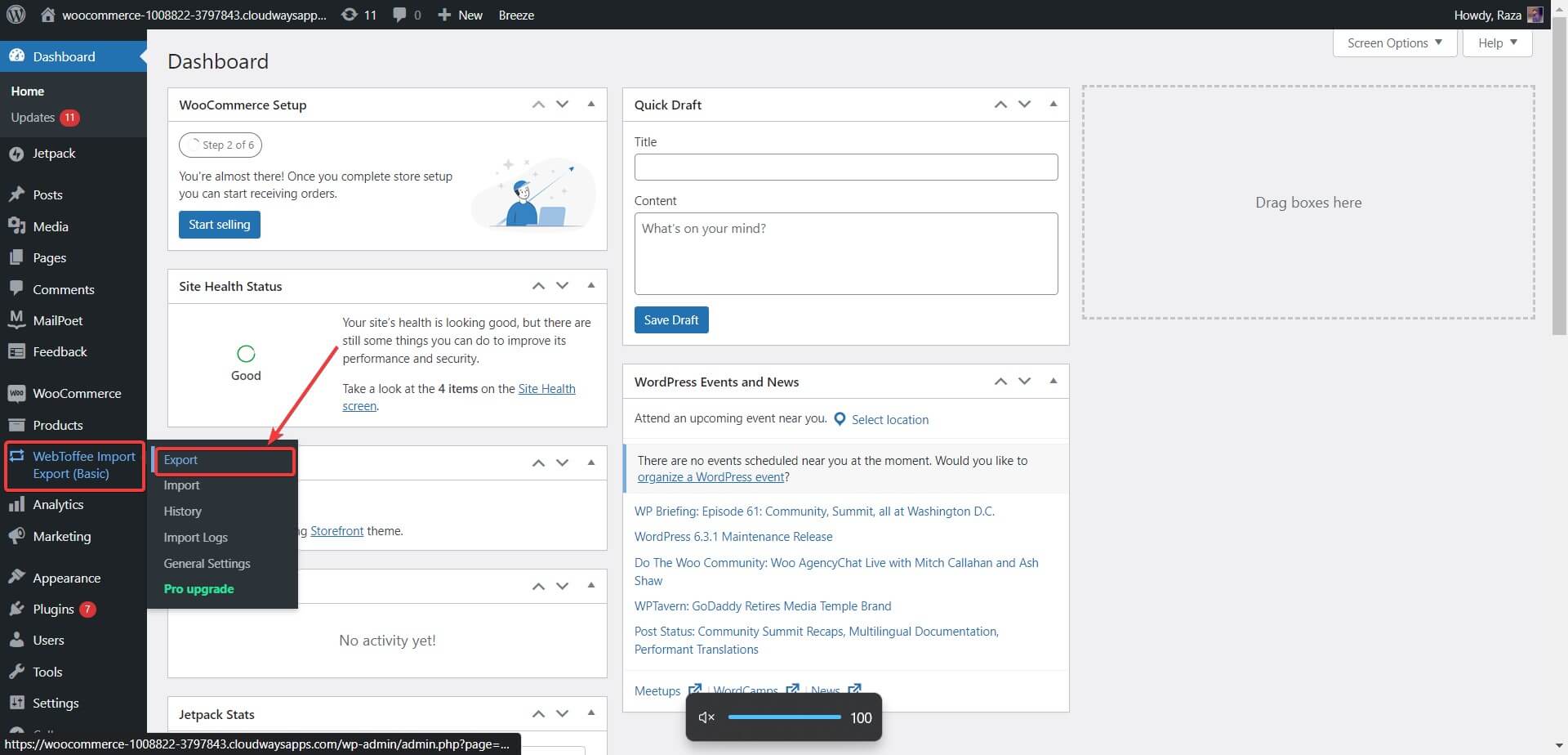
Task: Click the Breeze admin bar item
Action: [x=516, y=15]
